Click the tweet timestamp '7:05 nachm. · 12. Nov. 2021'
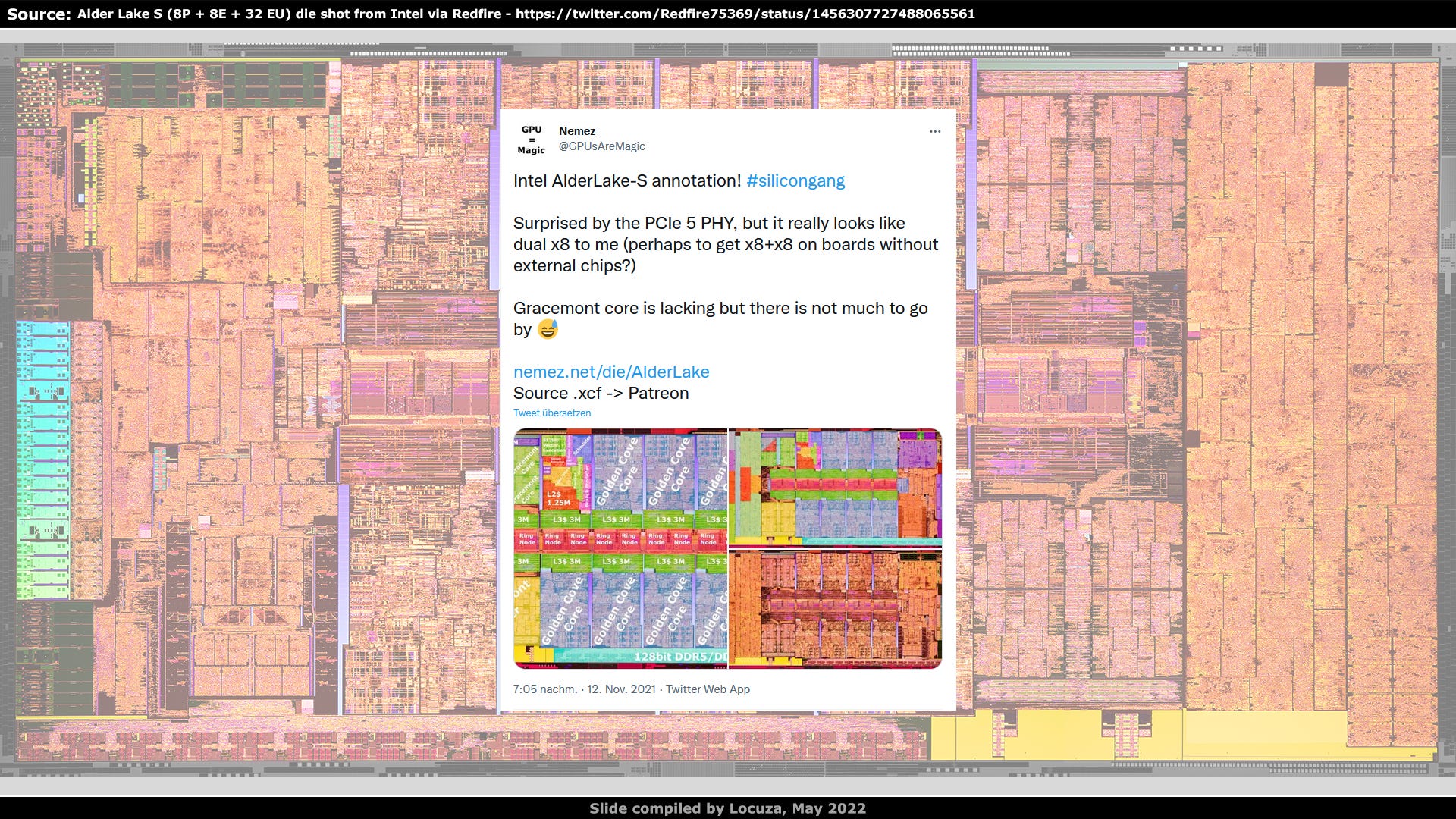The width and height of the screenshot is (1456, 819). (x=585, y=689)
